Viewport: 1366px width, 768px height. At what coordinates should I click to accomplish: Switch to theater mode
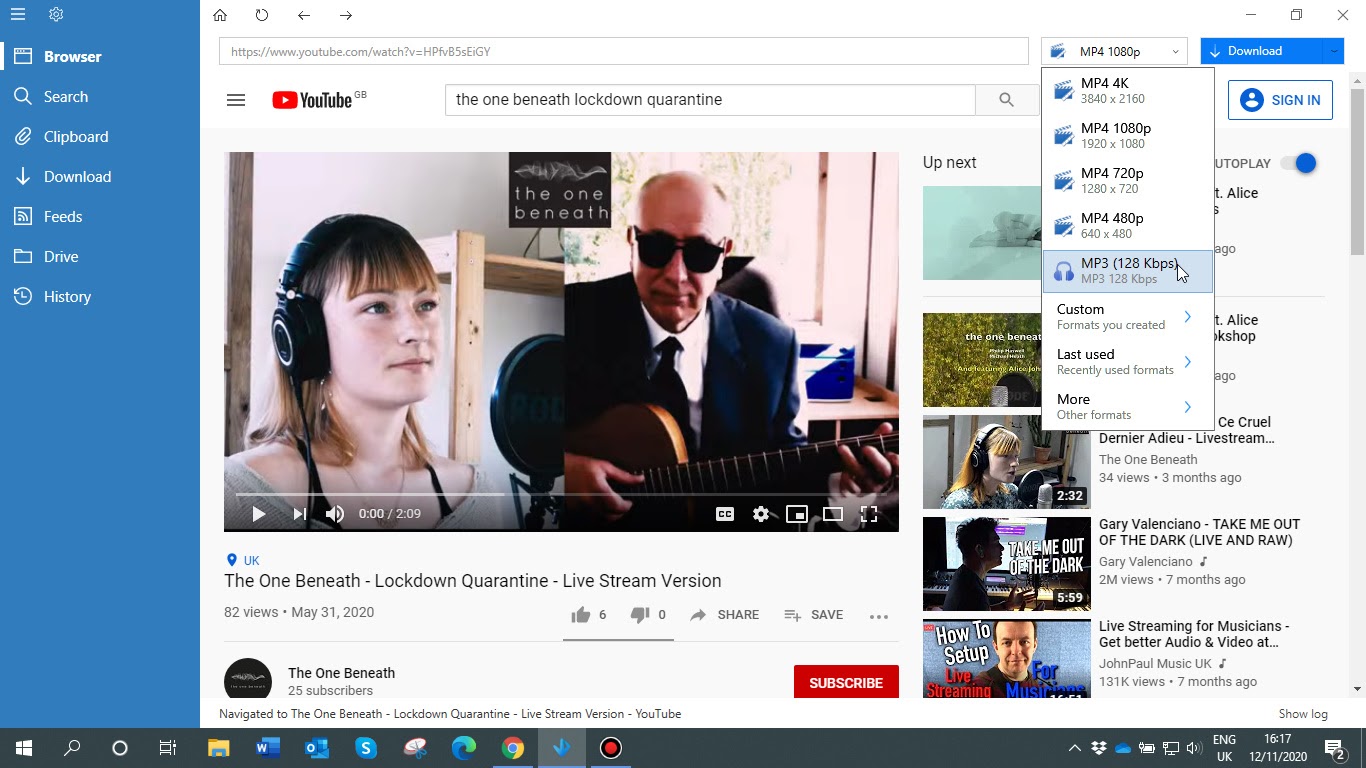833,514
